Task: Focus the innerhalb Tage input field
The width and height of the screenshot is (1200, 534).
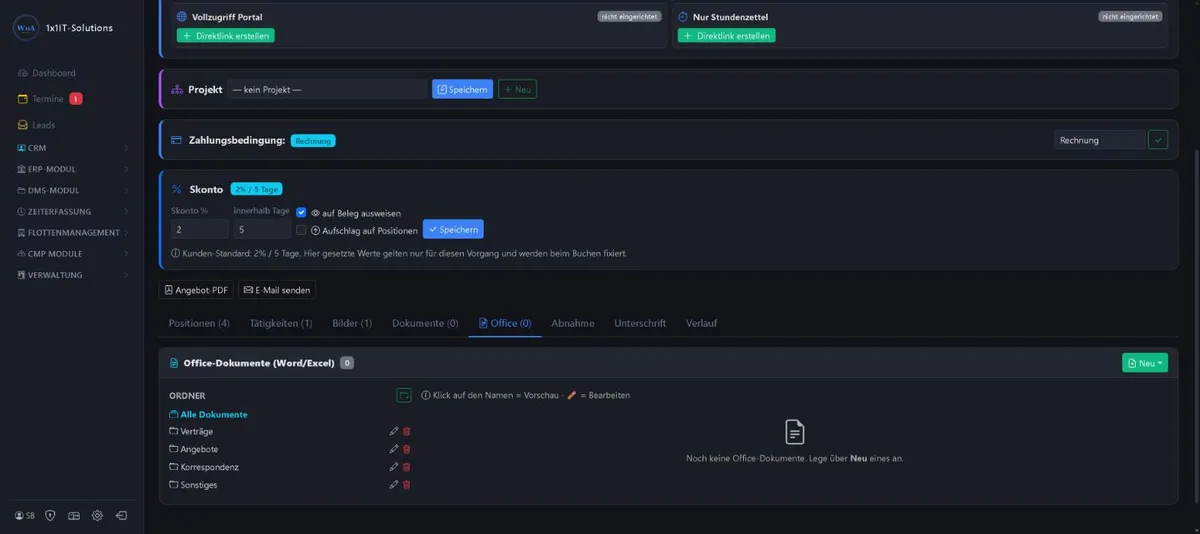Action: coord(262,229)
